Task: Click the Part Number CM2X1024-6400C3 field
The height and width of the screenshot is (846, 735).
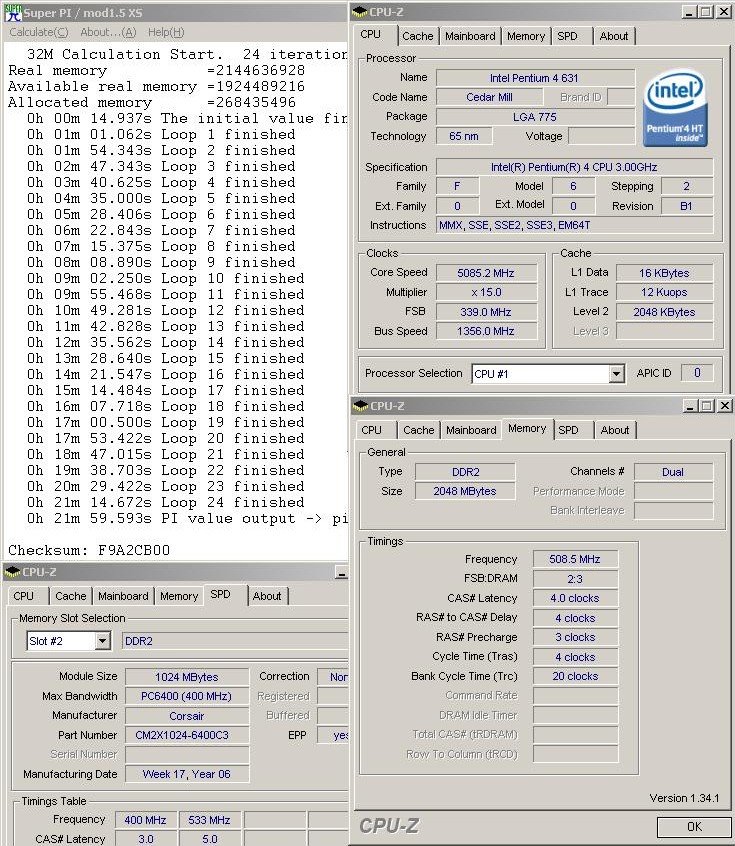Action: (x=187, y=735)
